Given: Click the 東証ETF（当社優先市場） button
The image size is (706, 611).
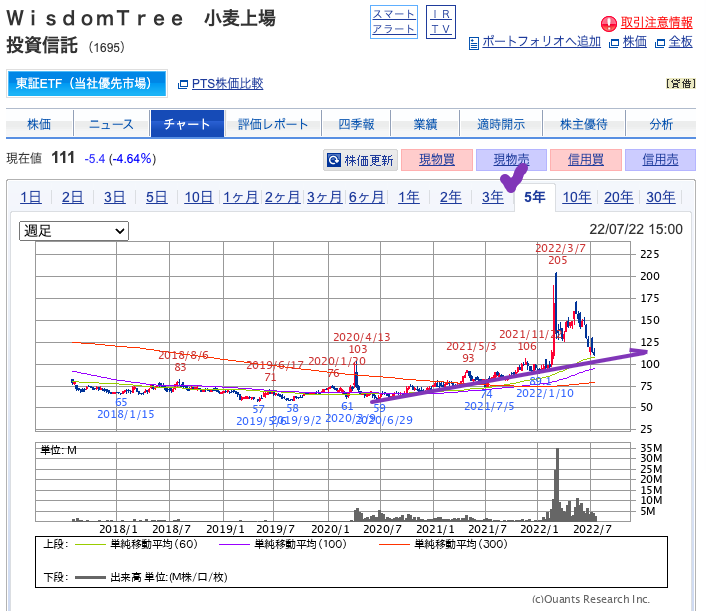Looking at the screenshot, I should [x=87, y=83].
